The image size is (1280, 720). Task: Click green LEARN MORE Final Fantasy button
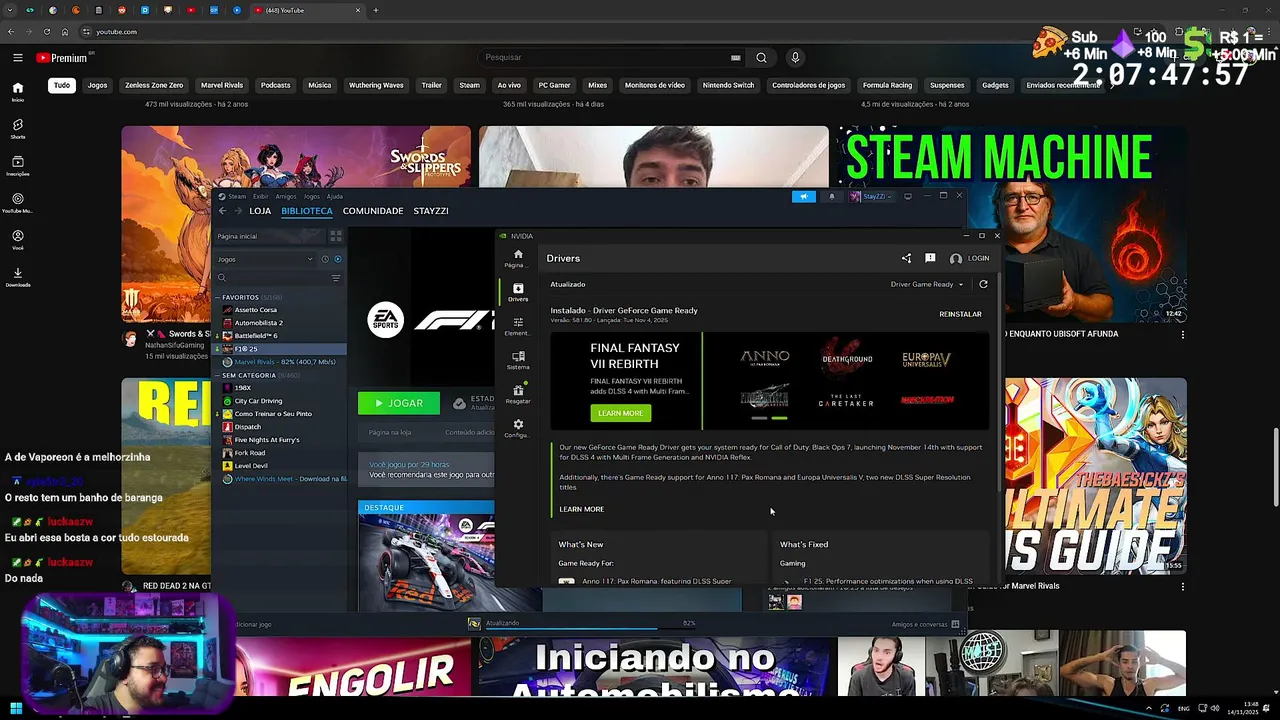620,413
